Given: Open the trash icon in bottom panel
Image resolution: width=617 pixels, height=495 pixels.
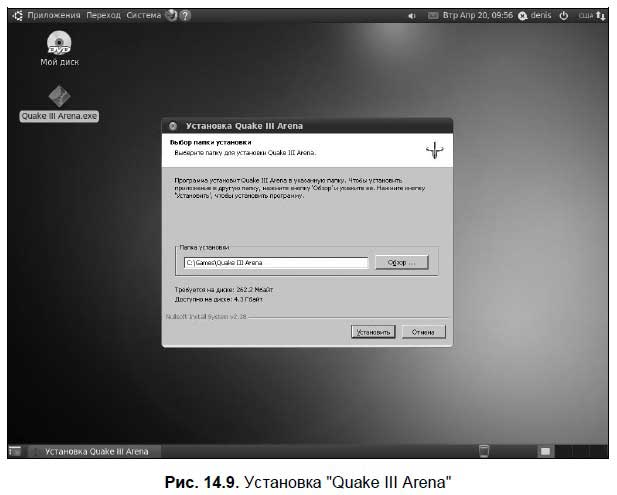Looking at the screenshot, I should [x=485, y=451].
